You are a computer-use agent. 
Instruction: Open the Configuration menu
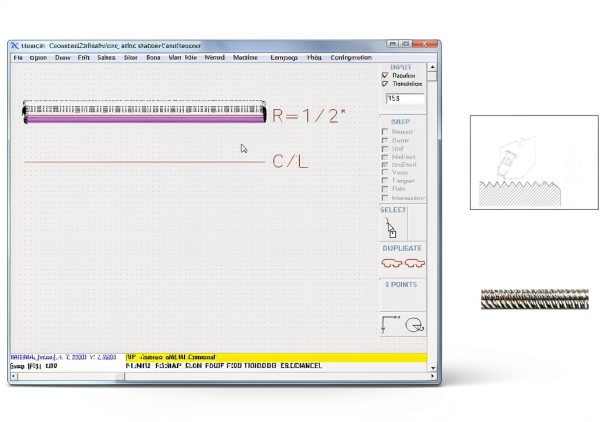click(x=351, y=57)
